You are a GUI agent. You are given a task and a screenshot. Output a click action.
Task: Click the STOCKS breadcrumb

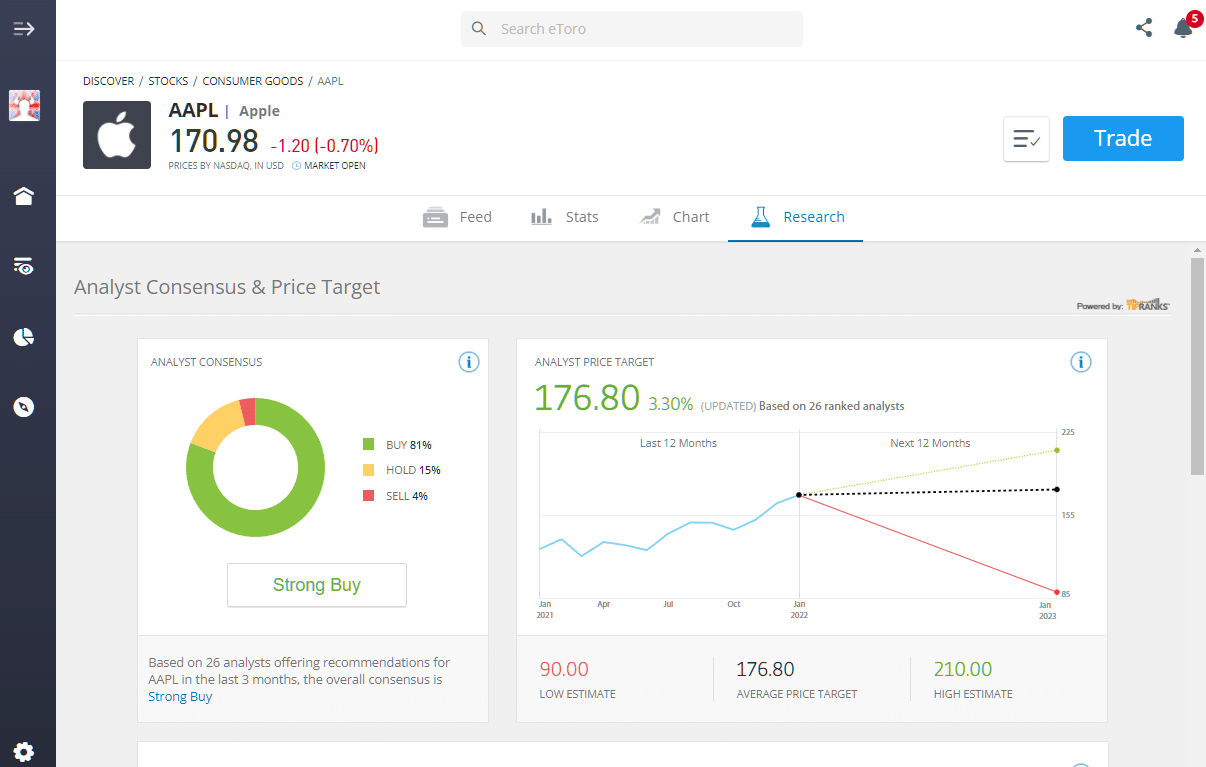168,81
